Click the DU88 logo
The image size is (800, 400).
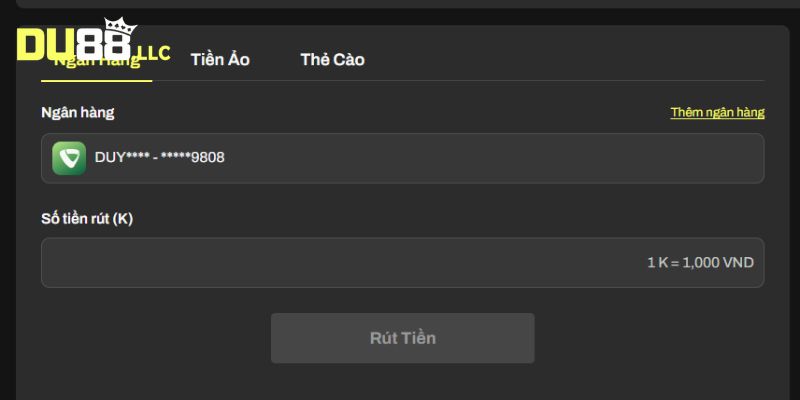click(93, 41)
